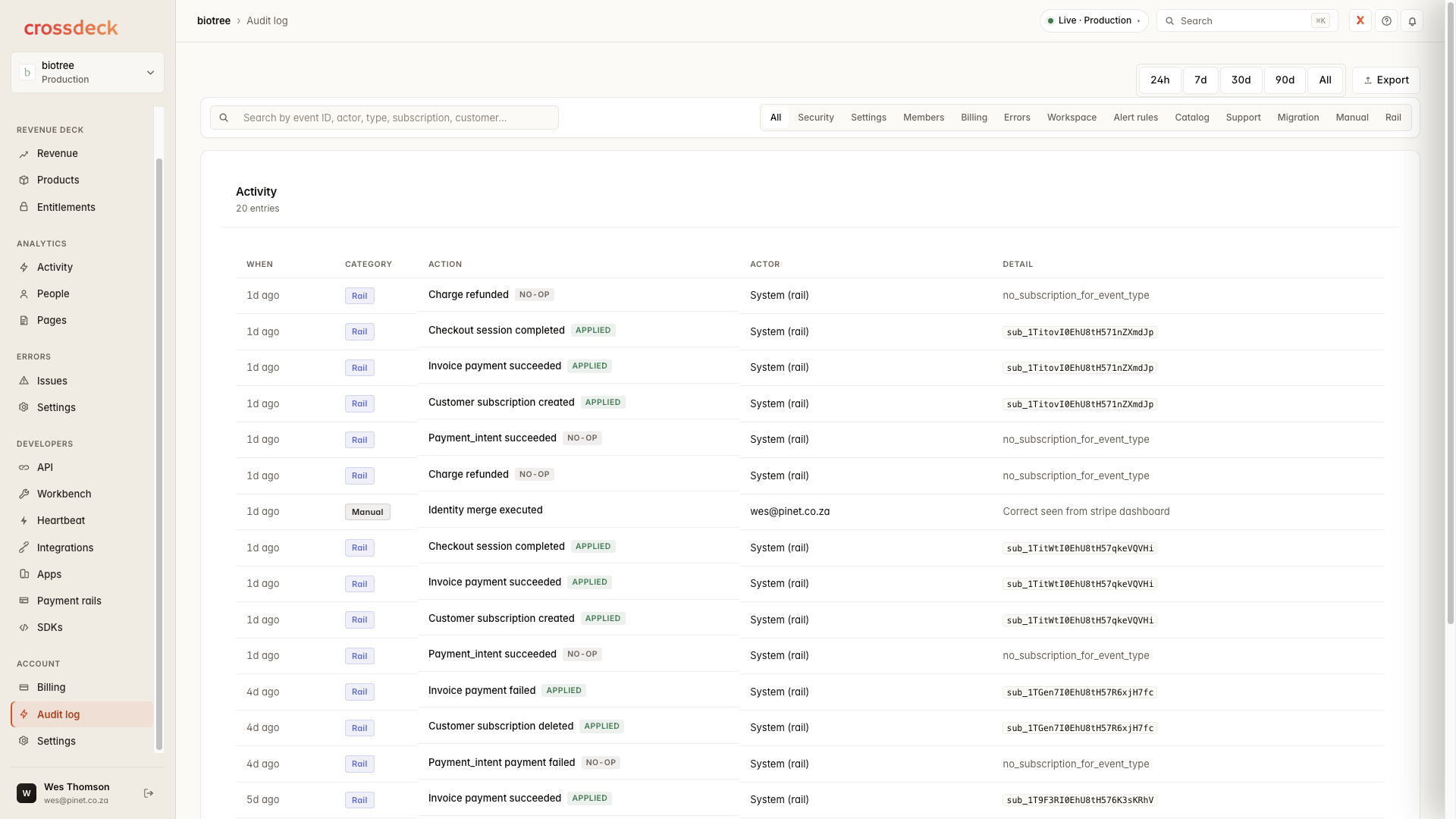Filter by the Workspace category

1072,118
